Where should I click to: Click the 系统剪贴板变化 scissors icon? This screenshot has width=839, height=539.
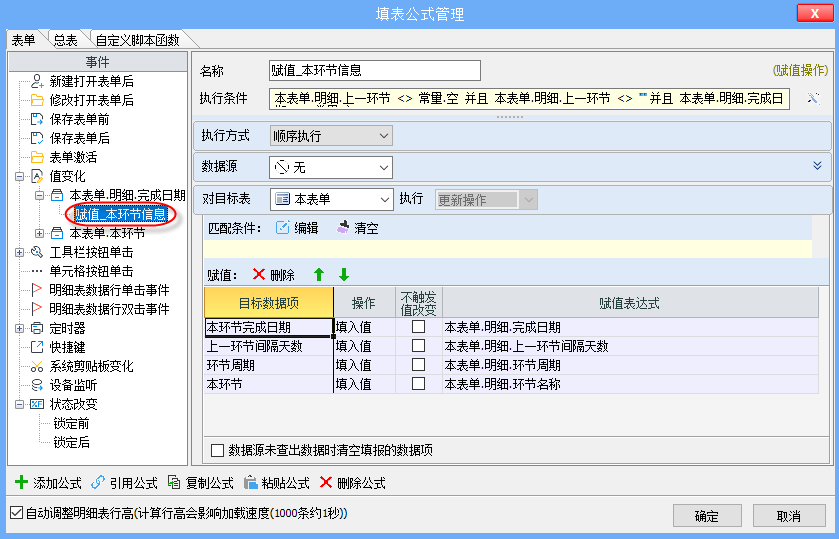pos(37,366)
